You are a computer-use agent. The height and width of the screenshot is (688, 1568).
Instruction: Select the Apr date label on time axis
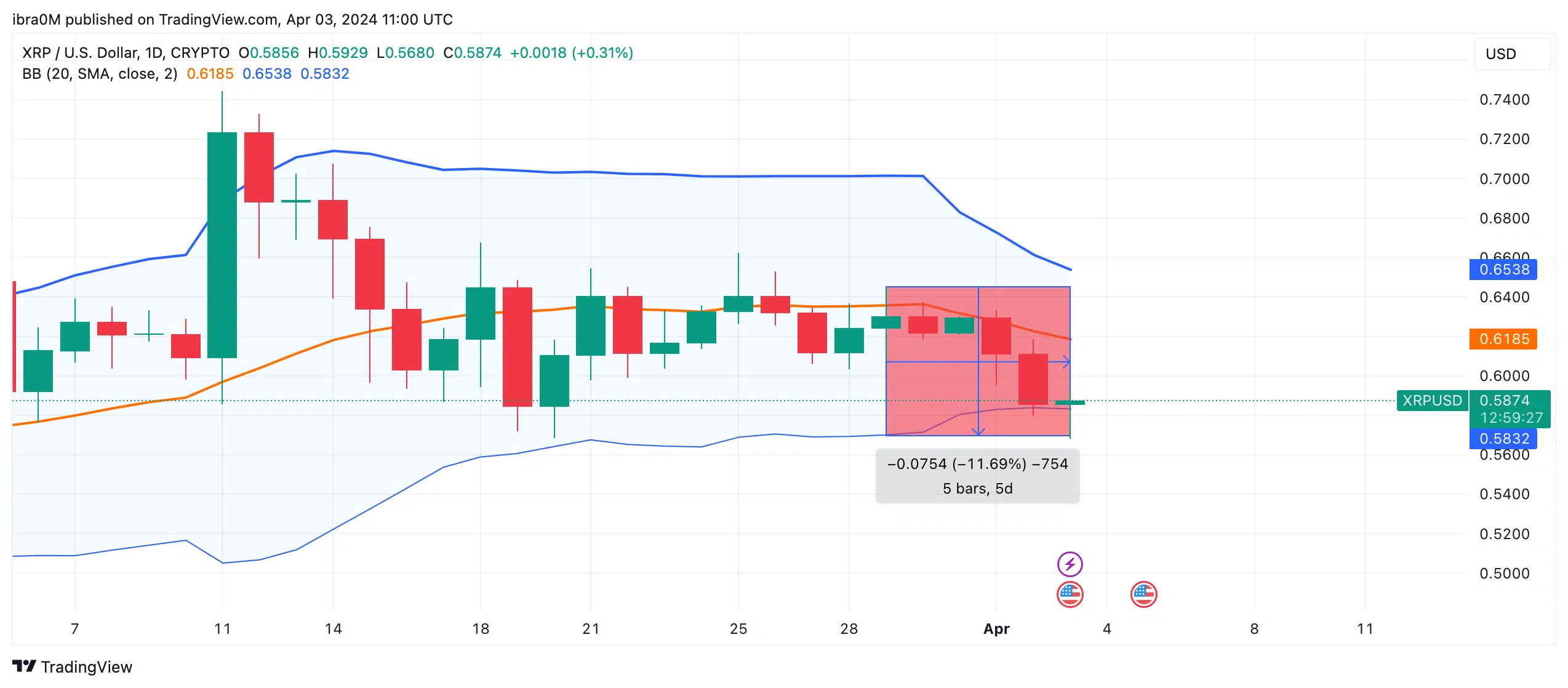(996, 629)
